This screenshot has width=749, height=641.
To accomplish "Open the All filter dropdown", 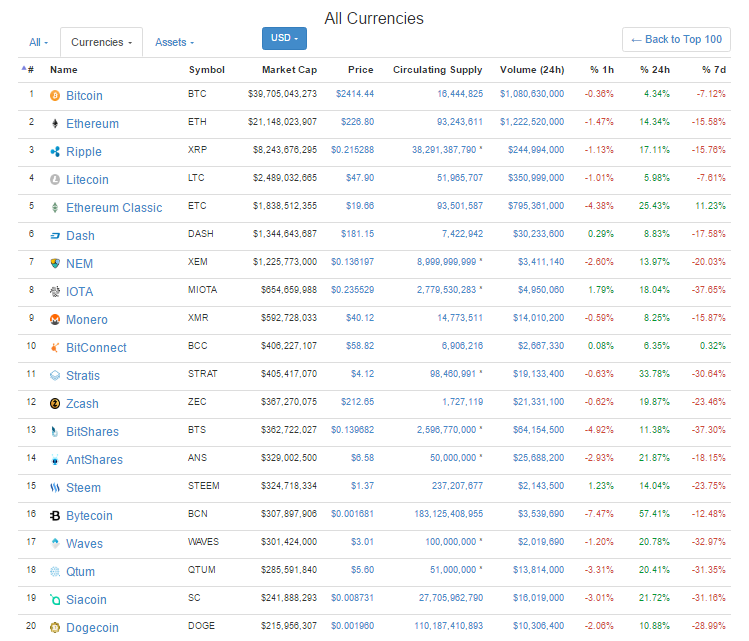I will 38,43.
